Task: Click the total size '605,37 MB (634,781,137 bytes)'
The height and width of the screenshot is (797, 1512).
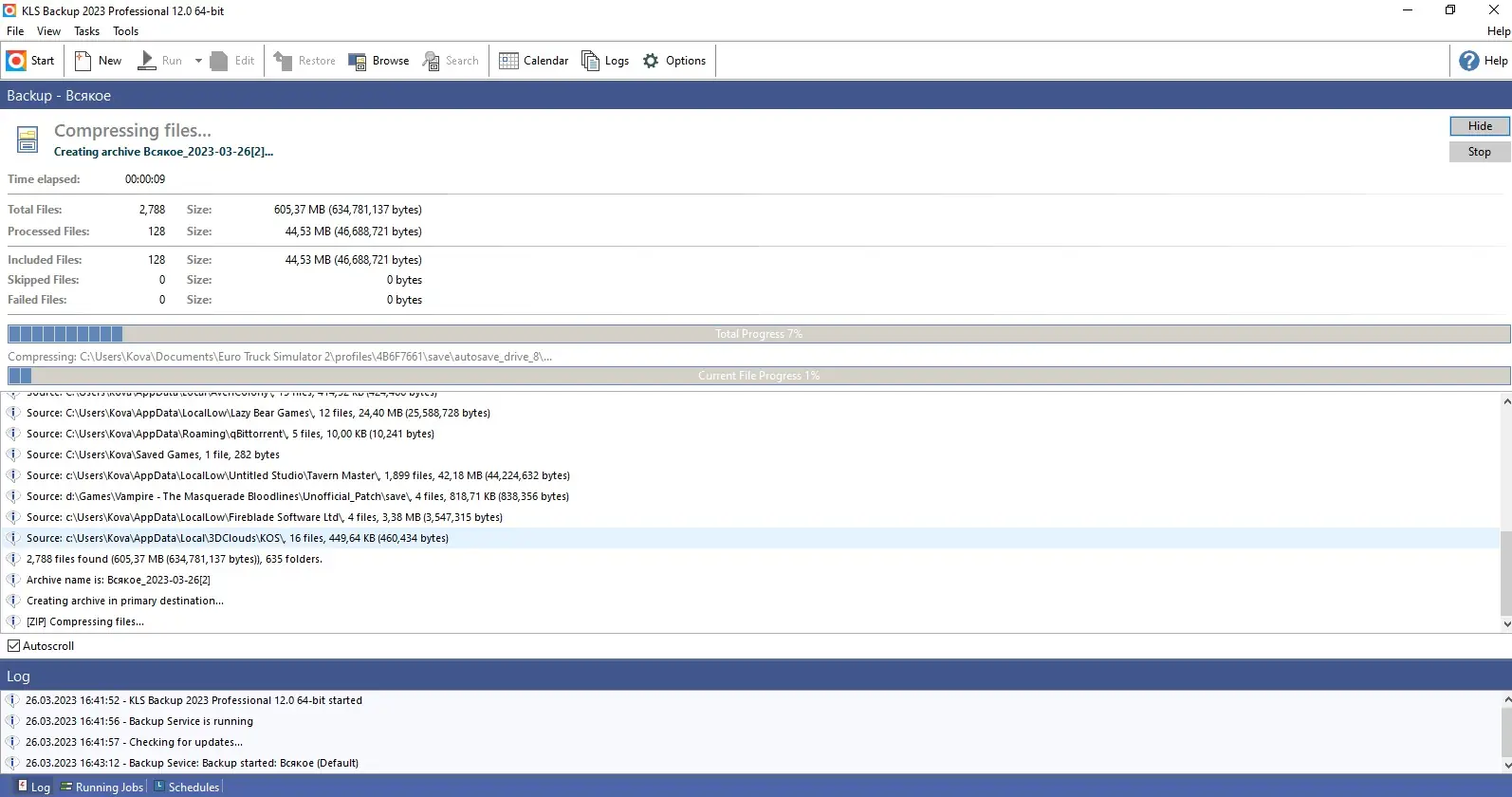Action: pos(348,210)
